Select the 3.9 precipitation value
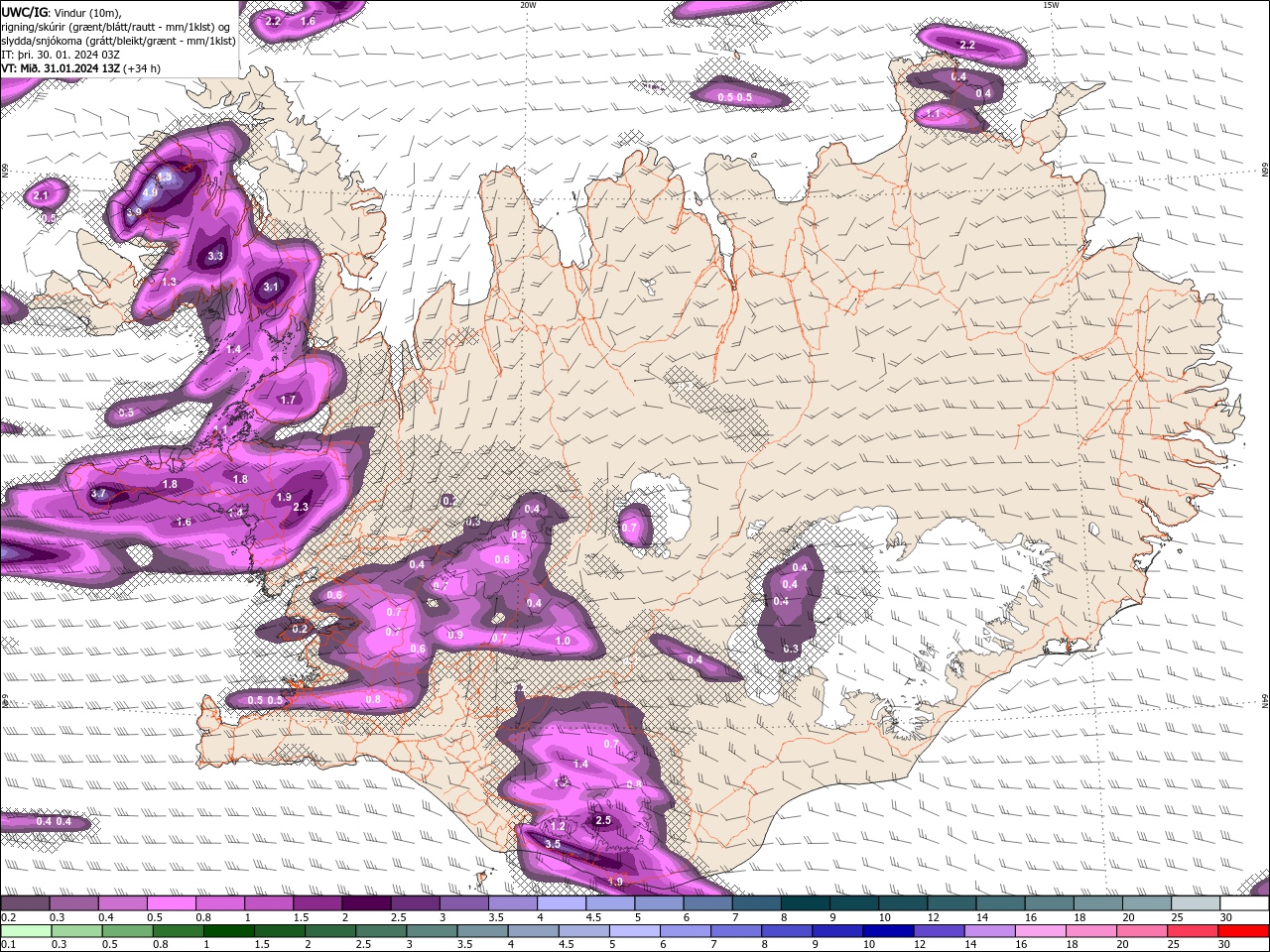 click(134, 212)
